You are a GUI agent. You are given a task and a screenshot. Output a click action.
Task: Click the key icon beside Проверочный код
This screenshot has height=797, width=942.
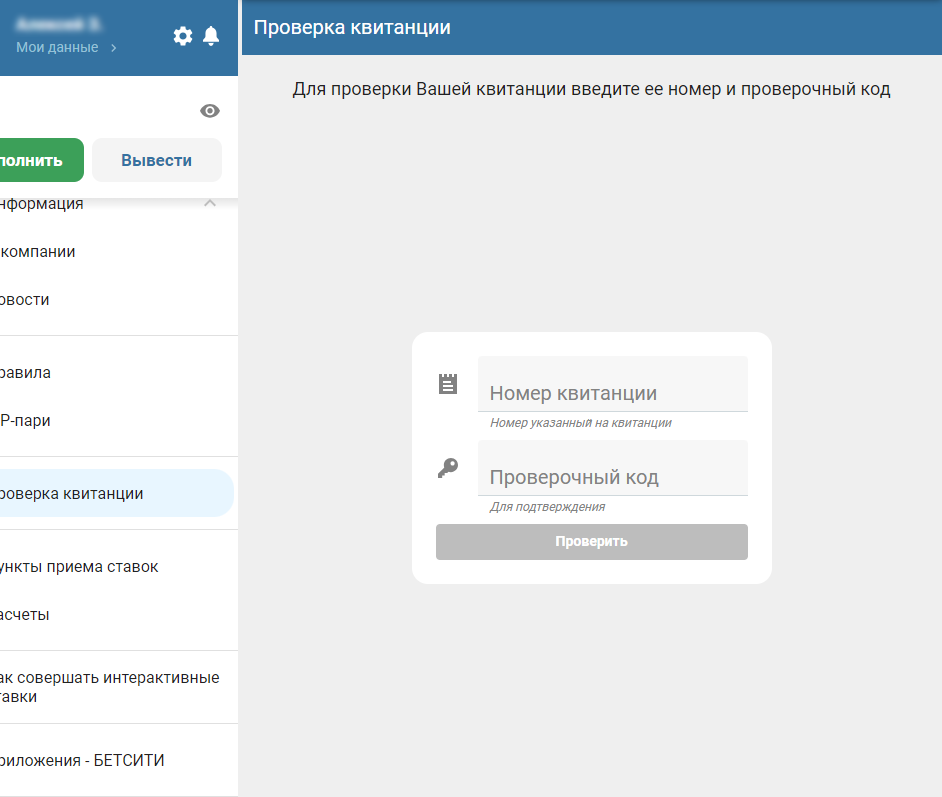click(x=448, y=468)
